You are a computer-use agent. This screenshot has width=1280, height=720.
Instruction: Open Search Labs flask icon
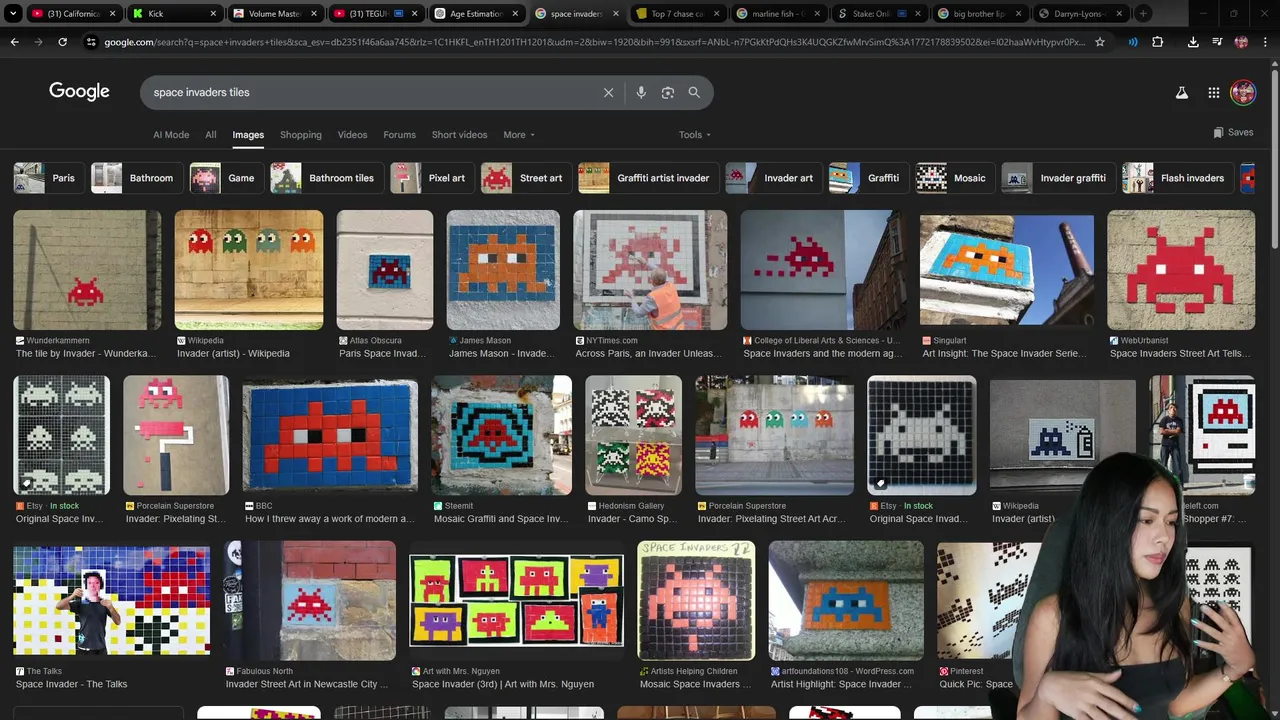[x=1181, y=92]
